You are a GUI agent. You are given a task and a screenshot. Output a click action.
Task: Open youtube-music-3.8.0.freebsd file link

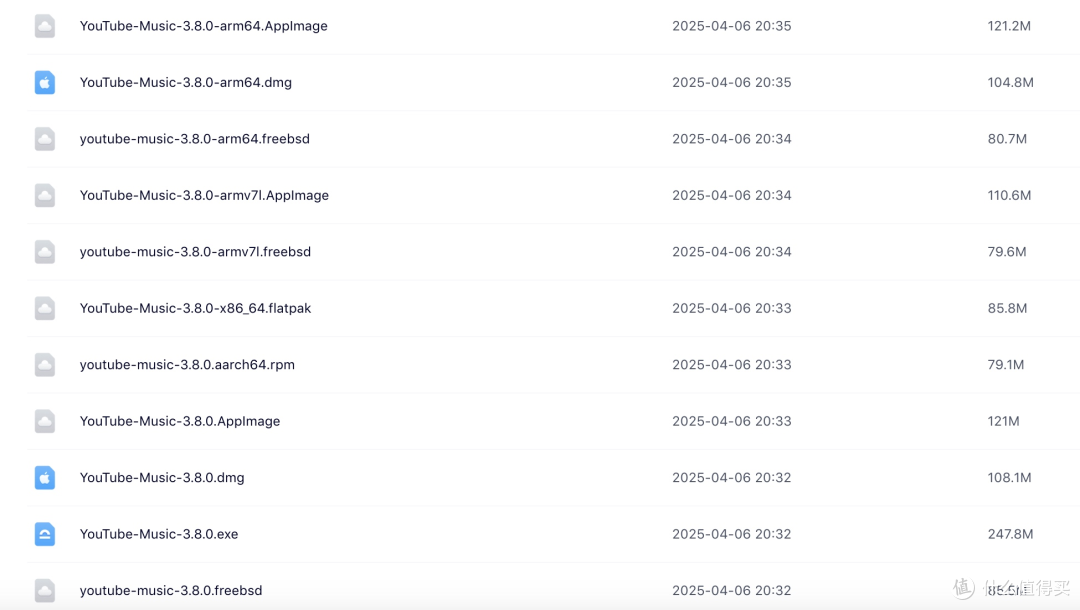(171, 590)
